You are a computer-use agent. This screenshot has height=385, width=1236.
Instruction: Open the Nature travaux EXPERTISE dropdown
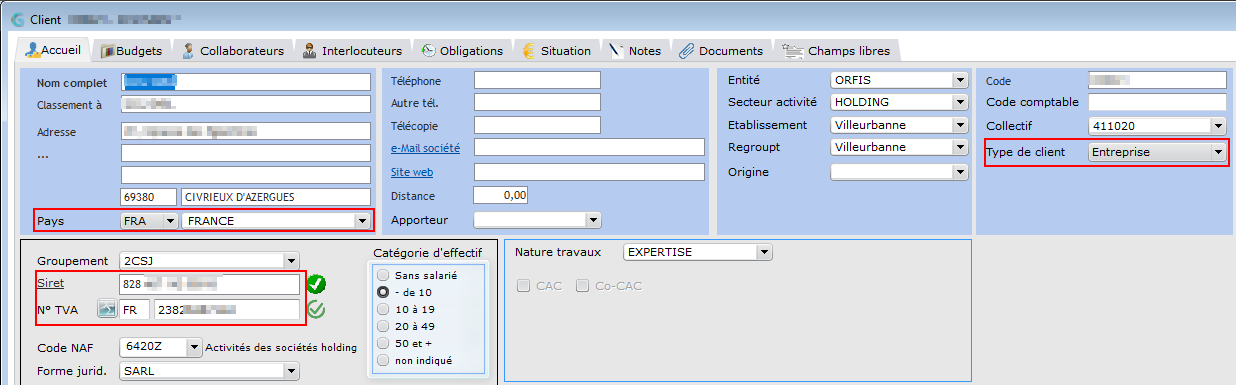(x=764, y=252)
